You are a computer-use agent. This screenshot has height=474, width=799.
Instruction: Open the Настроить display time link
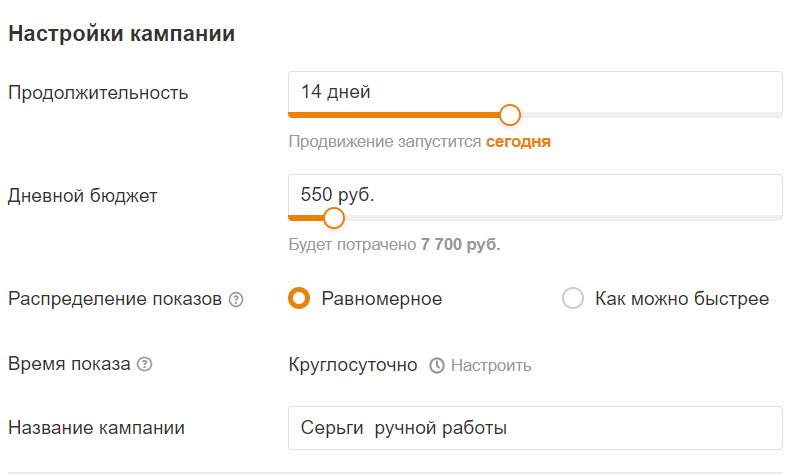click(490, 365)
